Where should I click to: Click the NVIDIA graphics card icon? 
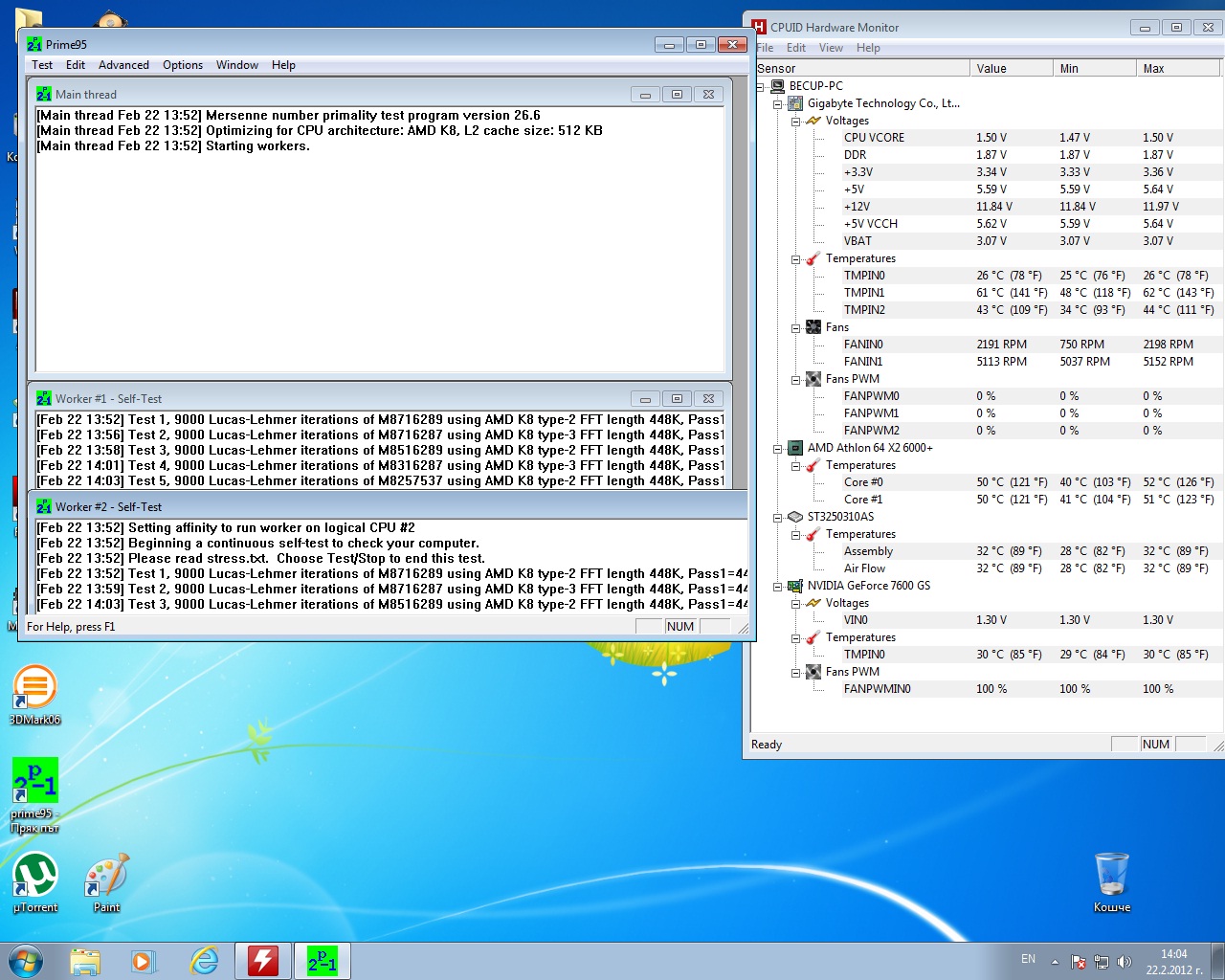click(x=794, y=586)
